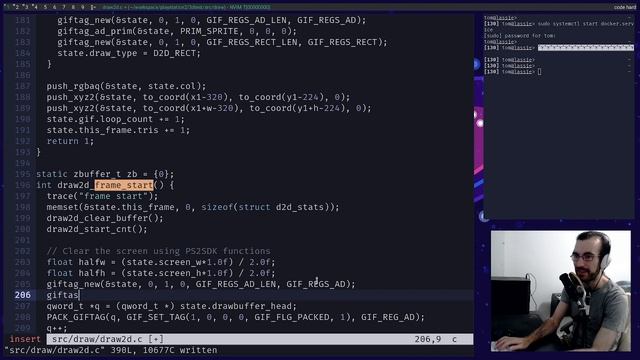Switch to workspace 9 in the top bar
The image size is (640, 360).
[x=82, y=7]
